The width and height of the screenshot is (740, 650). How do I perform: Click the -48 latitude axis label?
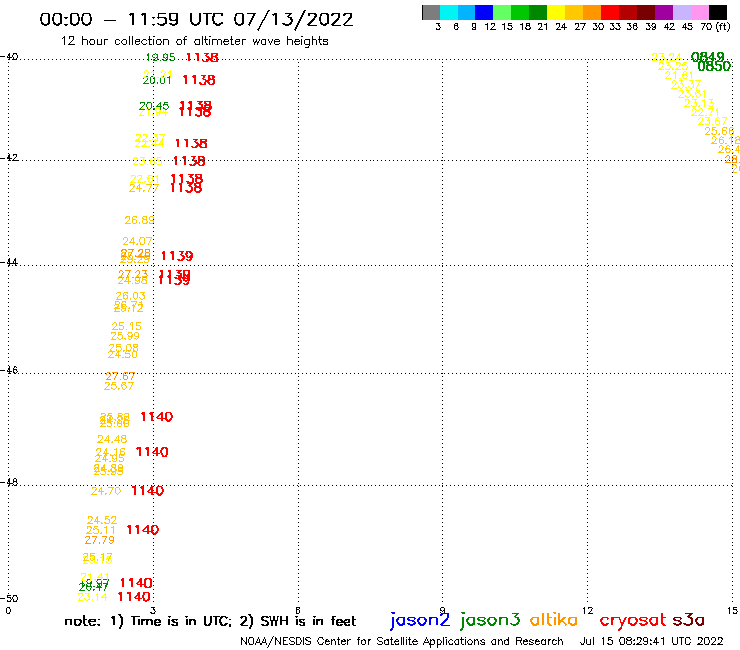(x=9, y=482)
